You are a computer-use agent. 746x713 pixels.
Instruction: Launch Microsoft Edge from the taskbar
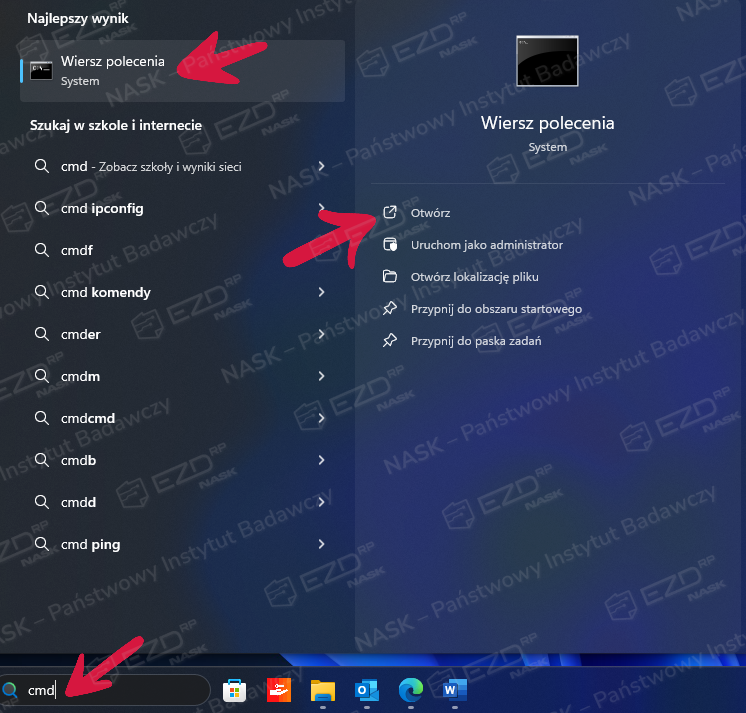click(x=410, y=690)
